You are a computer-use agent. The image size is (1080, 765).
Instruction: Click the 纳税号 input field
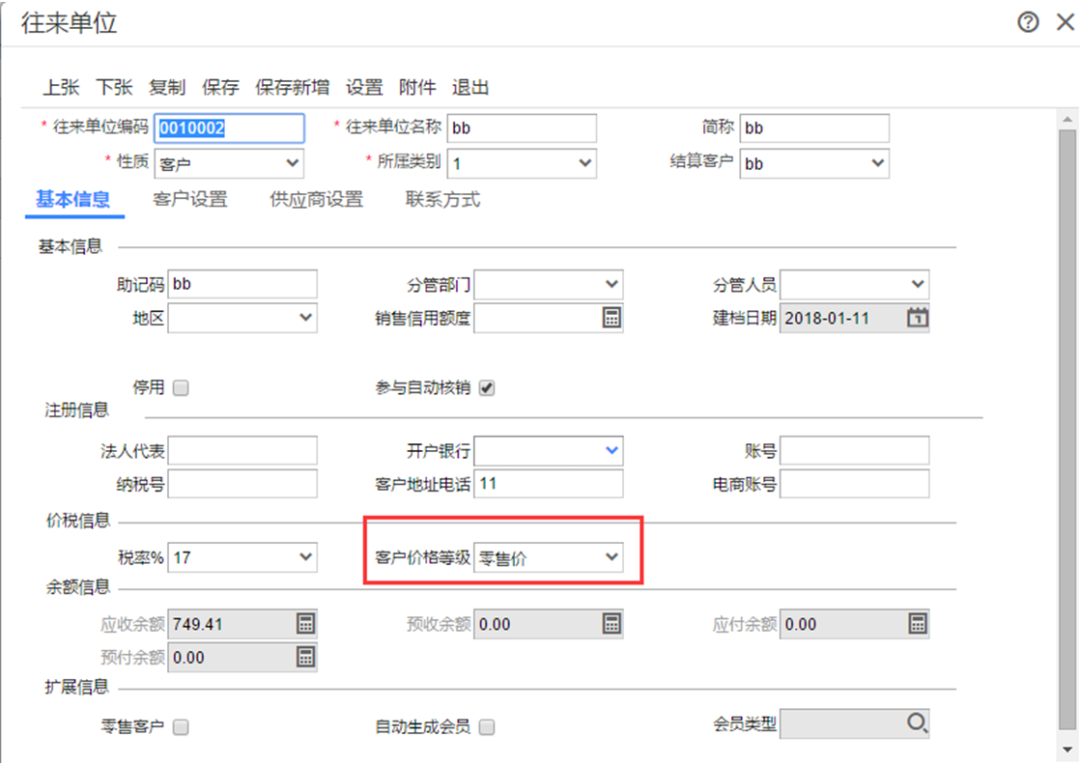242,484
